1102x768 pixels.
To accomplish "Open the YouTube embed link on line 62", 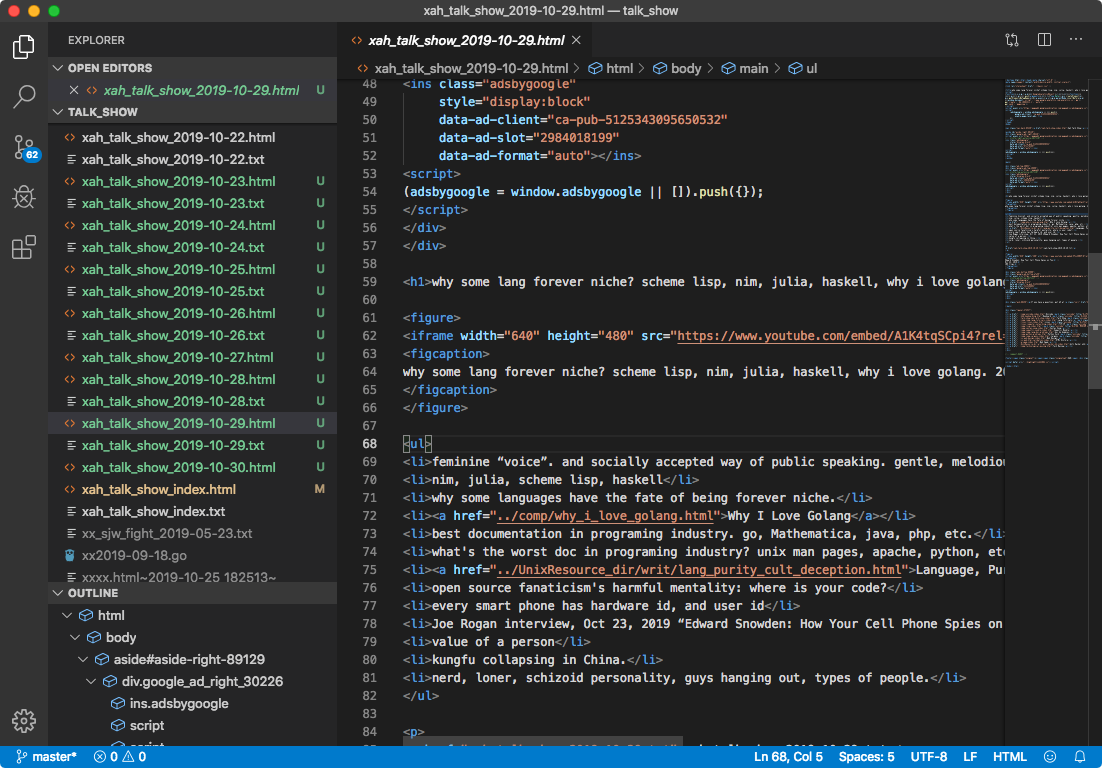I will click(x=840, y=336).
